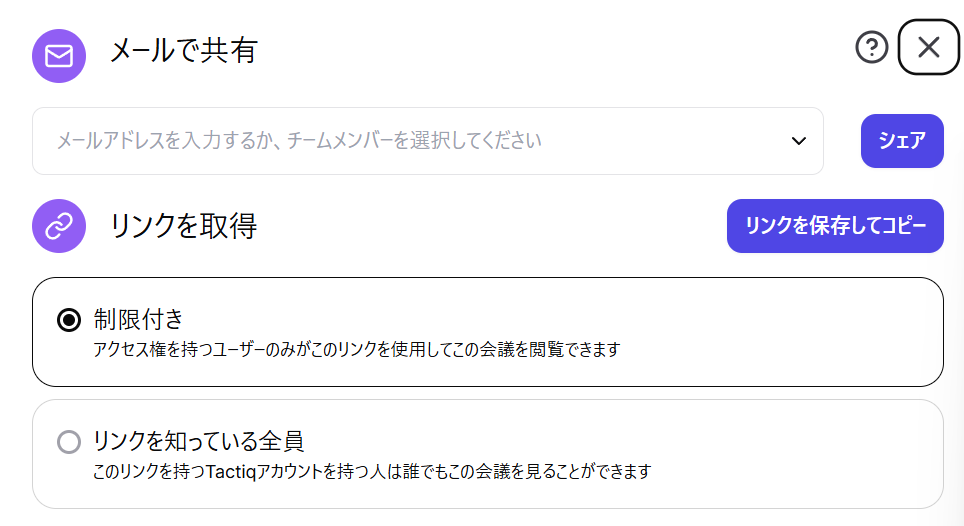Click the 制限付き option label text
The width and height of the screenshot is (964, 526).
pos(139,319)
